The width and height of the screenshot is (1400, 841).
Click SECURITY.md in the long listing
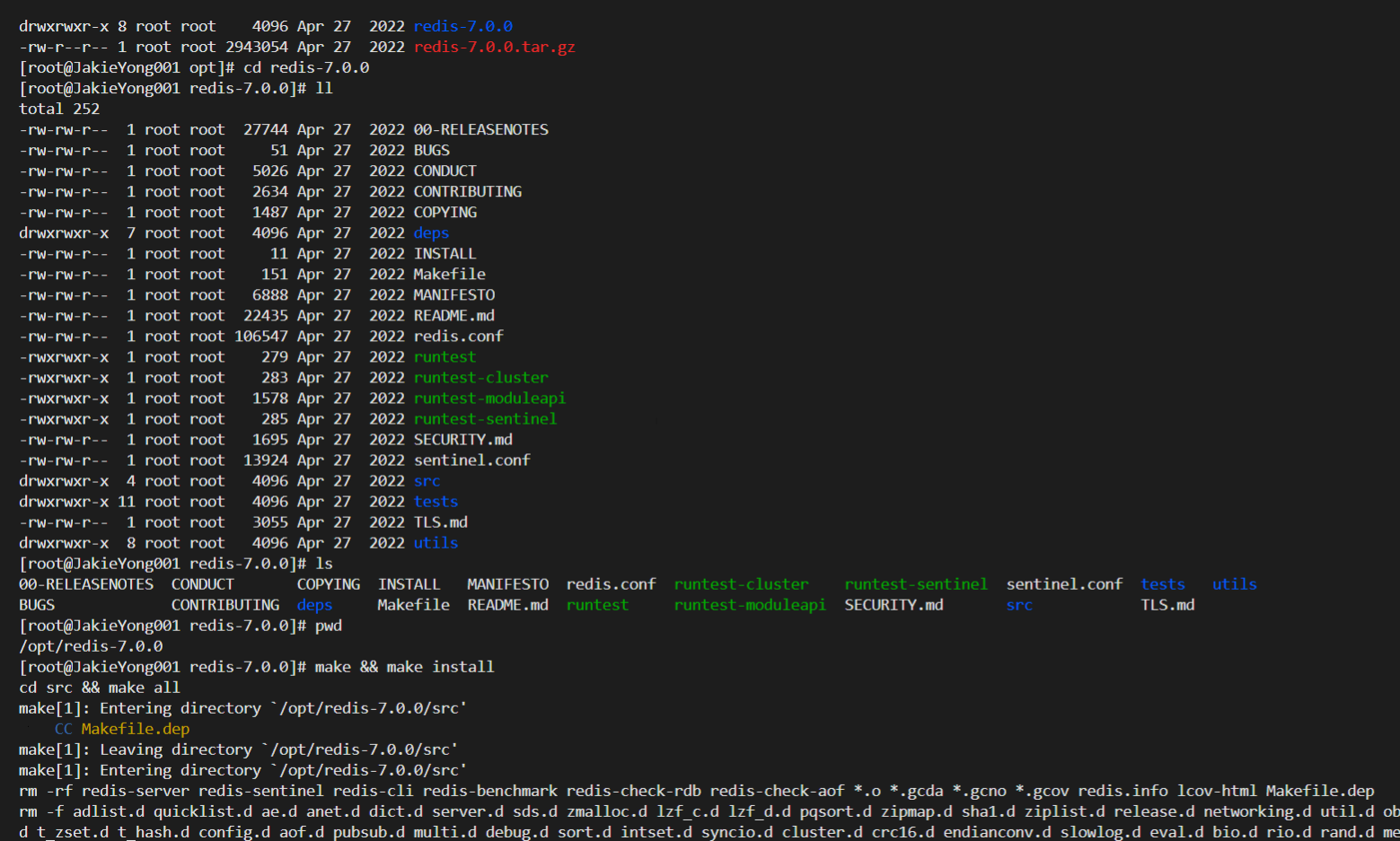click(x=462, y=439)
